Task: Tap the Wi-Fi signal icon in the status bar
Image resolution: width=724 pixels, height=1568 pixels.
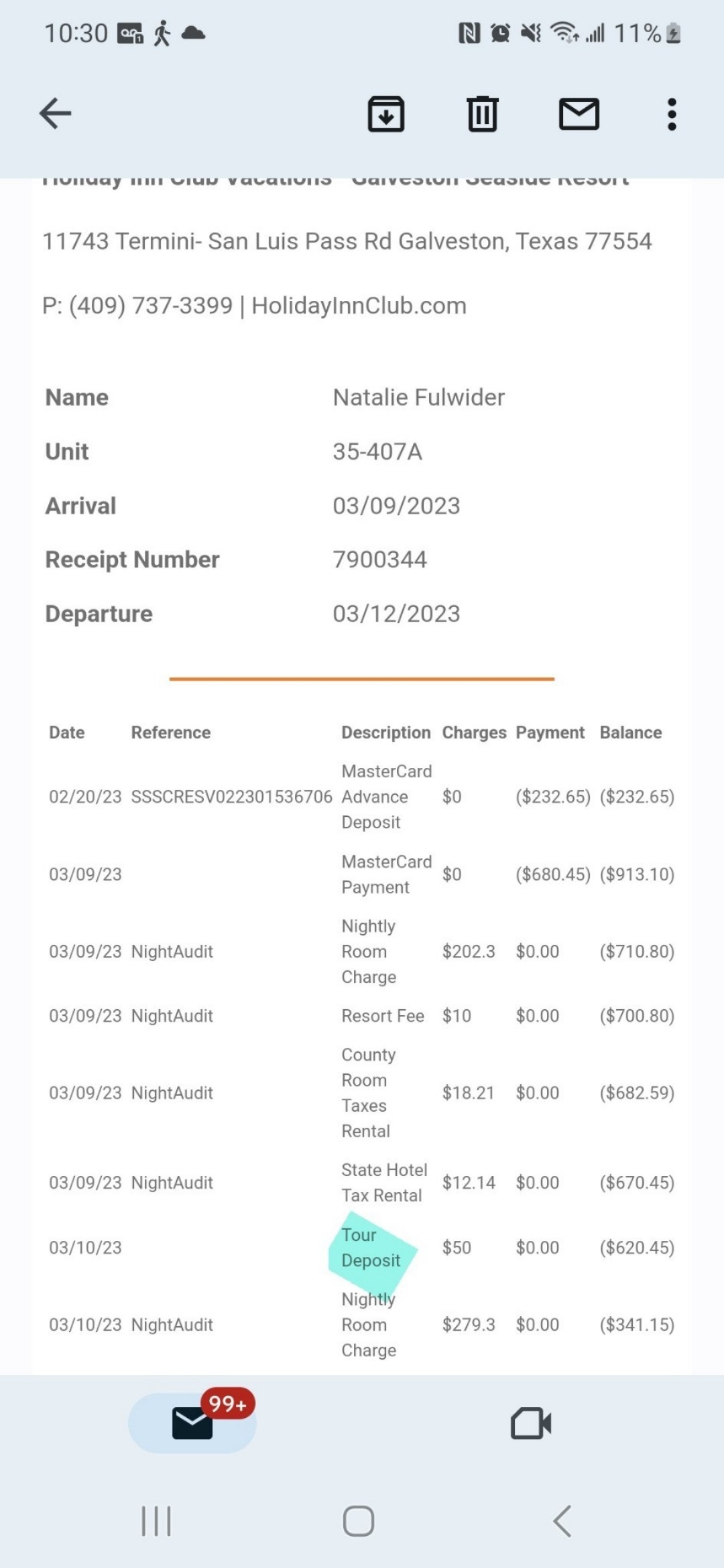Action: 563,32
